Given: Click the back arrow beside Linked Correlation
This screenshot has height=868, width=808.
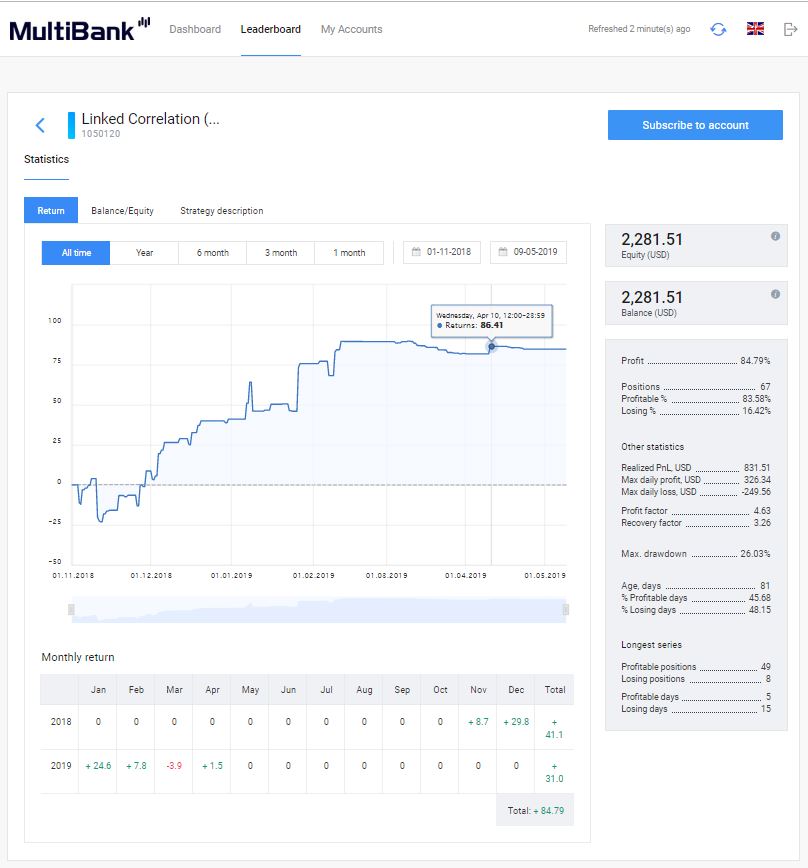Looking at the screenshot, I should tap(40, 125).
